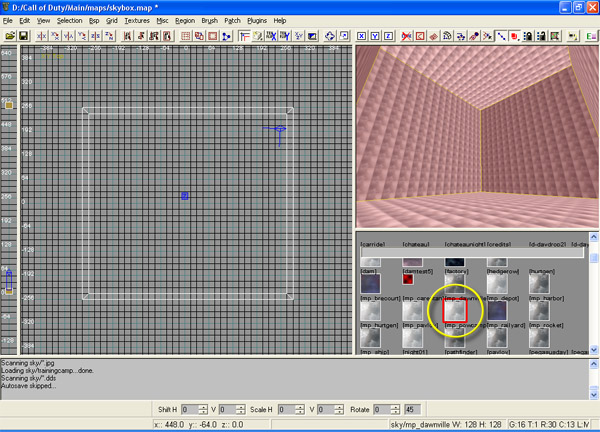Select the mp_dawnville sky texture thumbnail

[455, 311]
